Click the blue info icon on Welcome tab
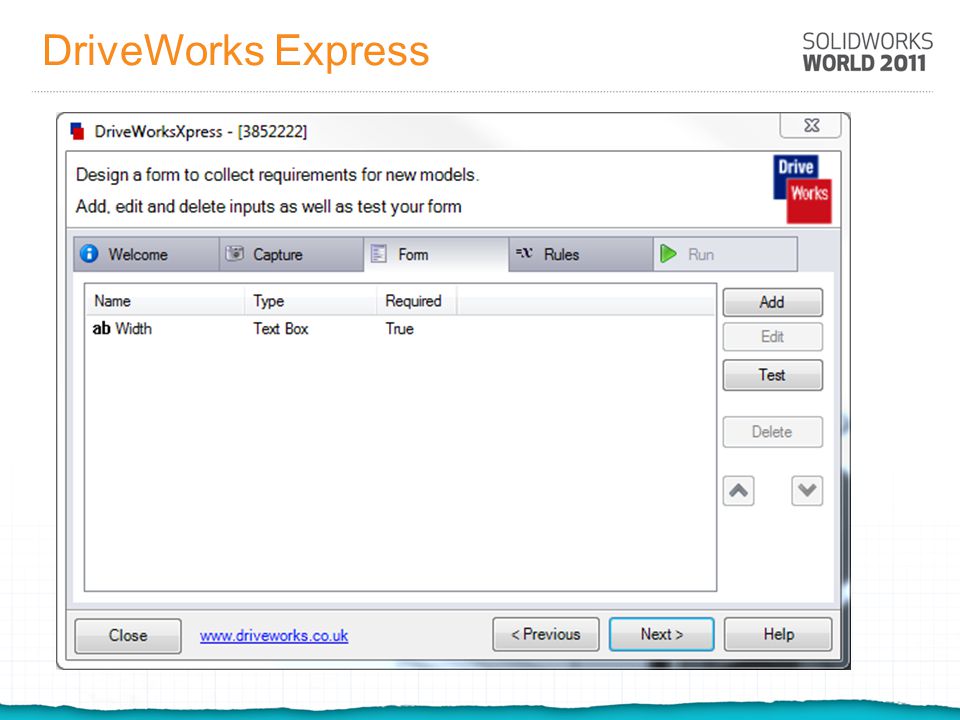The width and height of the screenshot is (960, 720). click(x=89, y=253)
